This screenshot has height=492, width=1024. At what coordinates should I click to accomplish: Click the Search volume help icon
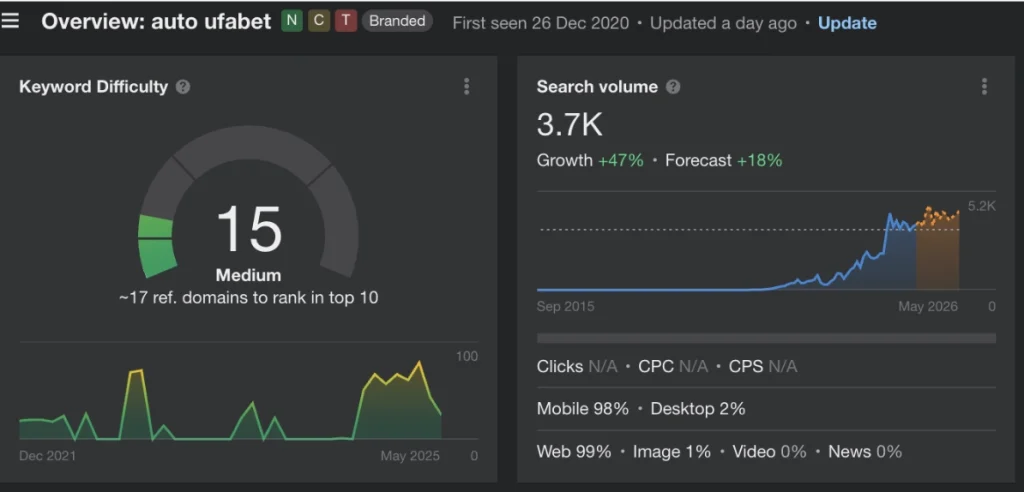pos(673,87)
